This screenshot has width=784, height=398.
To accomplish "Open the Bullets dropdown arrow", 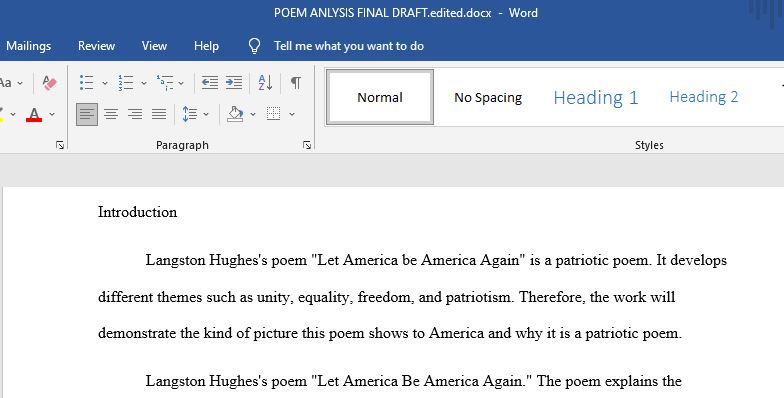I will 104,83.
